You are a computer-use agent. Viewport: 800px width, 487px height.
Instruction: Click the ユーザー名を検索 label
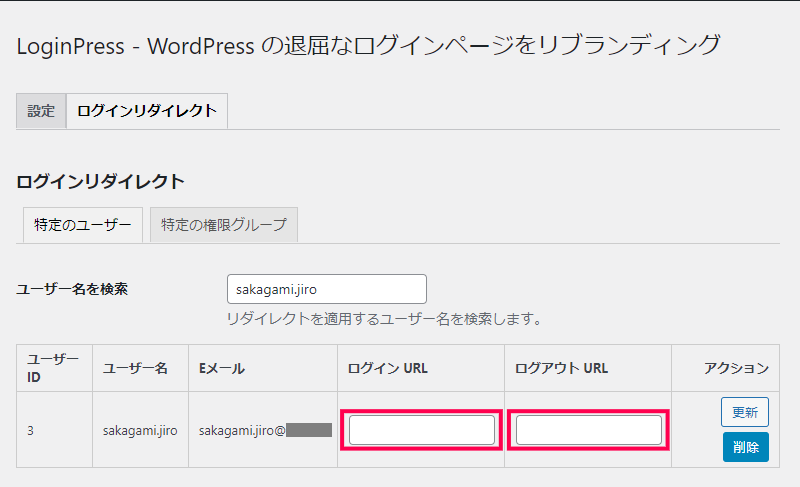(72, 289)
